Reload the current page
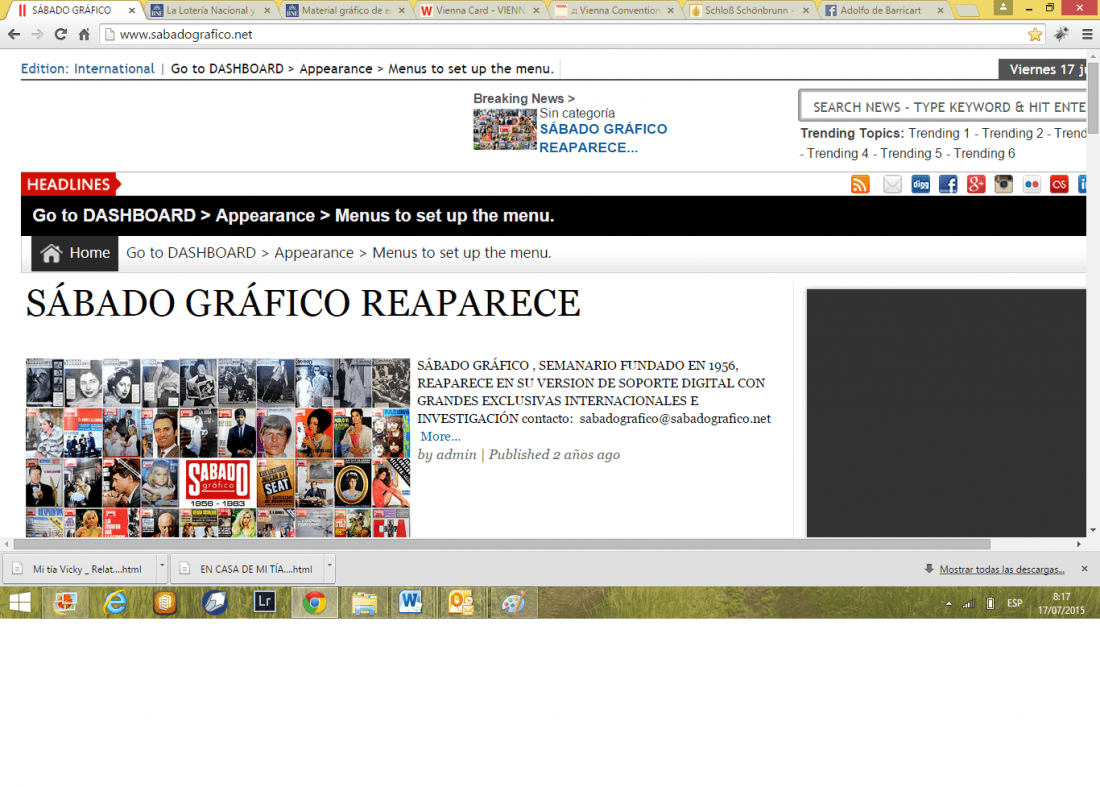1100x787 pixels. point(61,34)
